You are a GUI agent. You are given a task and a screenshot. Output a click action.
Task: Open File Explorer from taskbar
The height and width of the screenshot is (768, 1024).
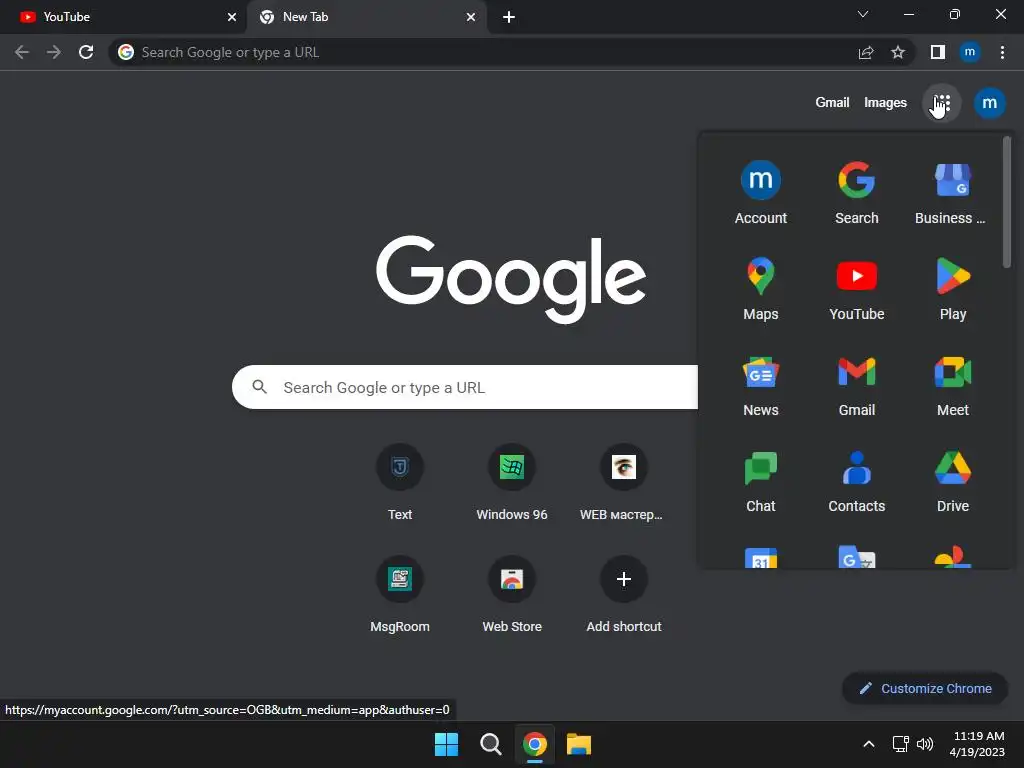coord(579,744)
